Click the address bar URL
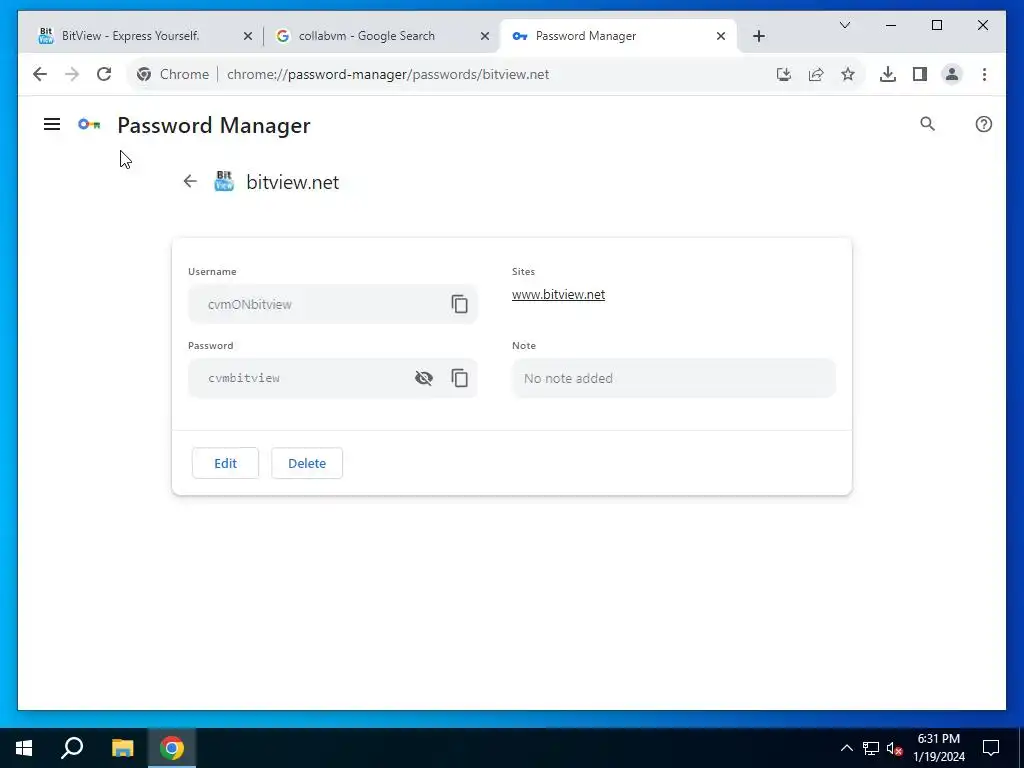 coord(388,74)
